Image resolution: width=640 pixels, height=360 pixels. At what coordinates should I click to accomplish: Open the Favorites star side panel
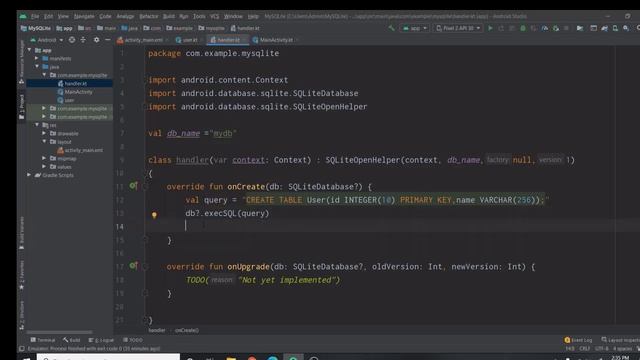pyautogui.click(x=22, y=276)
